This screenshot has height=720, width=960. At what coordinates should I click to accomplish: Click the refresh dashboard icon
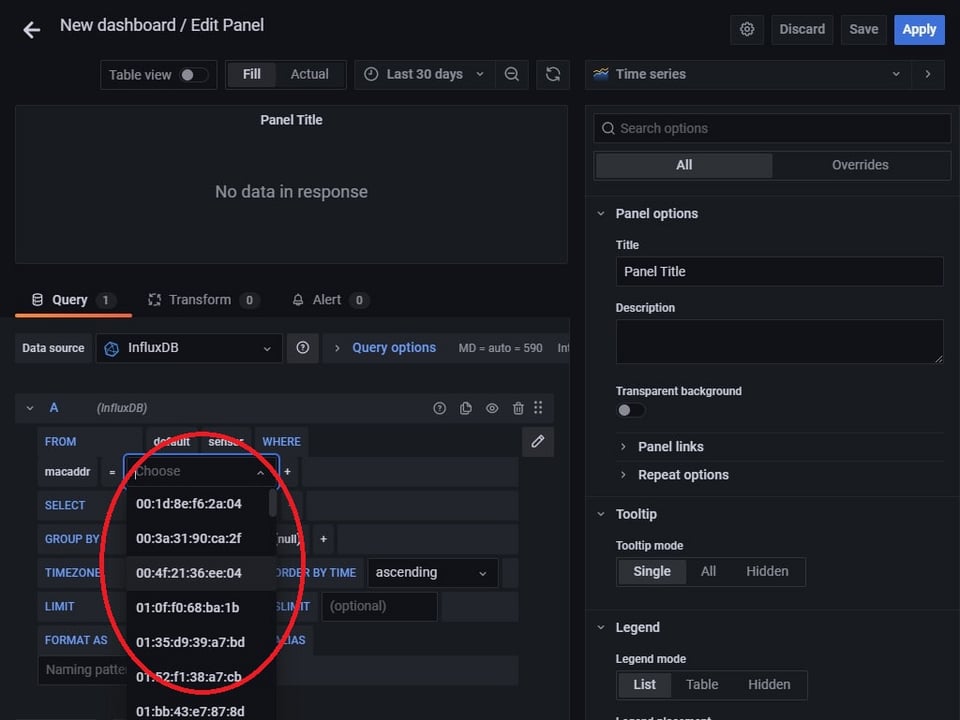pyautogui.click(x=552, y=74)
